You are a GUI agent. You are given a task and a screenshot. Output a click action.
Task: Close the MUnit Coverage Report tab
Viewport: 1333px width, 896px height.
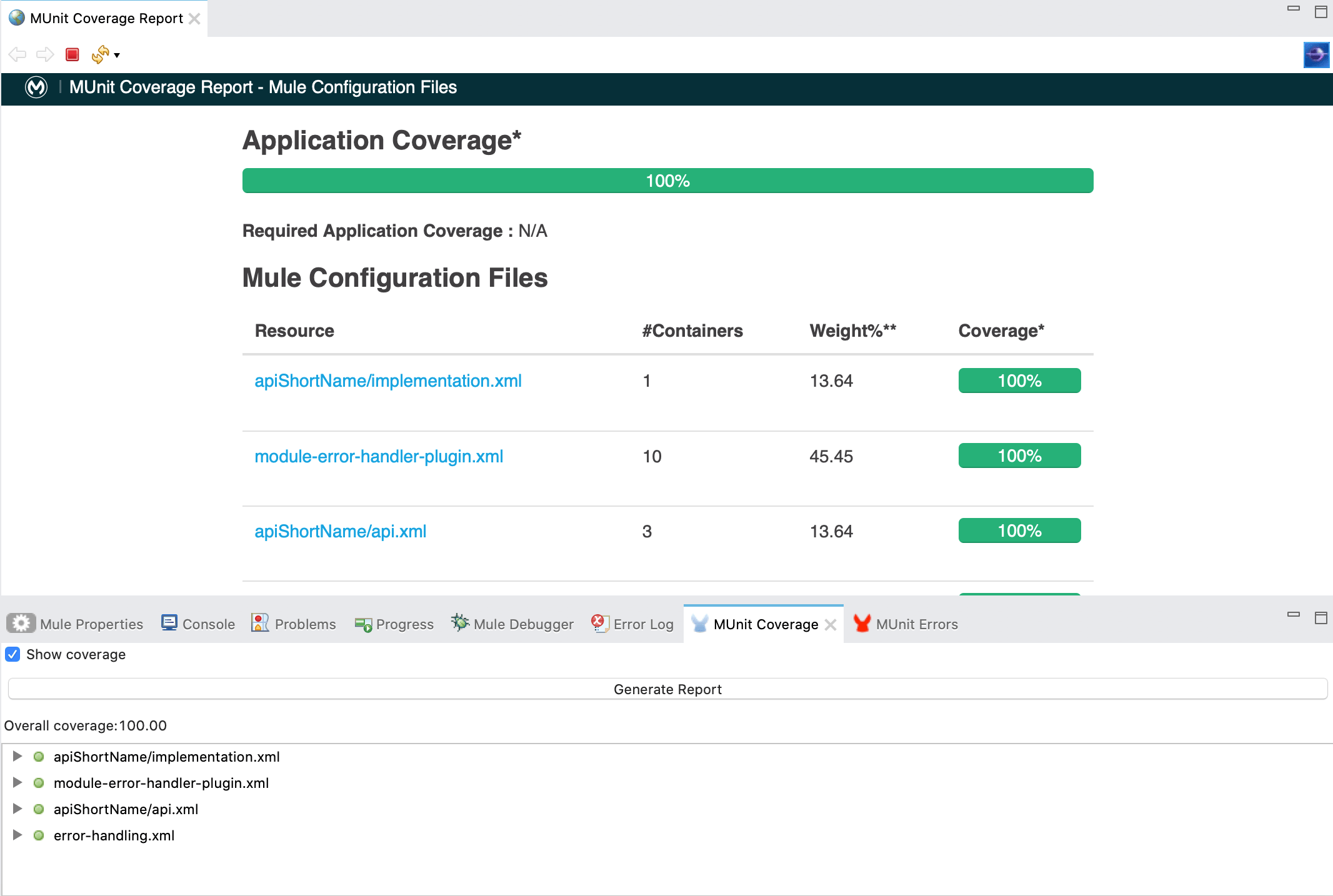195,19
